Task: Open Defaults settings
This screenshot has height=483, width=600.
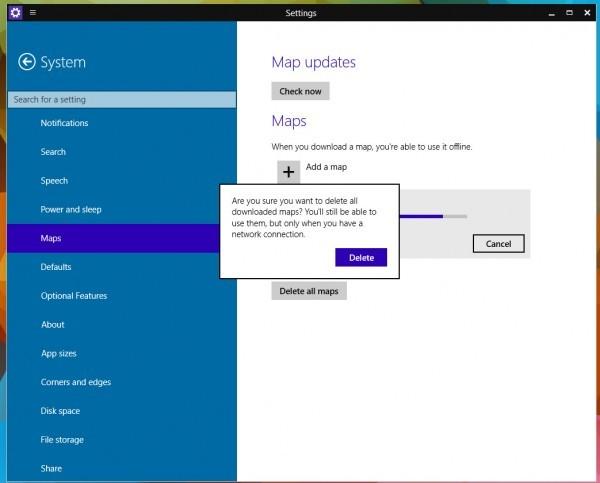Action: 56,267
